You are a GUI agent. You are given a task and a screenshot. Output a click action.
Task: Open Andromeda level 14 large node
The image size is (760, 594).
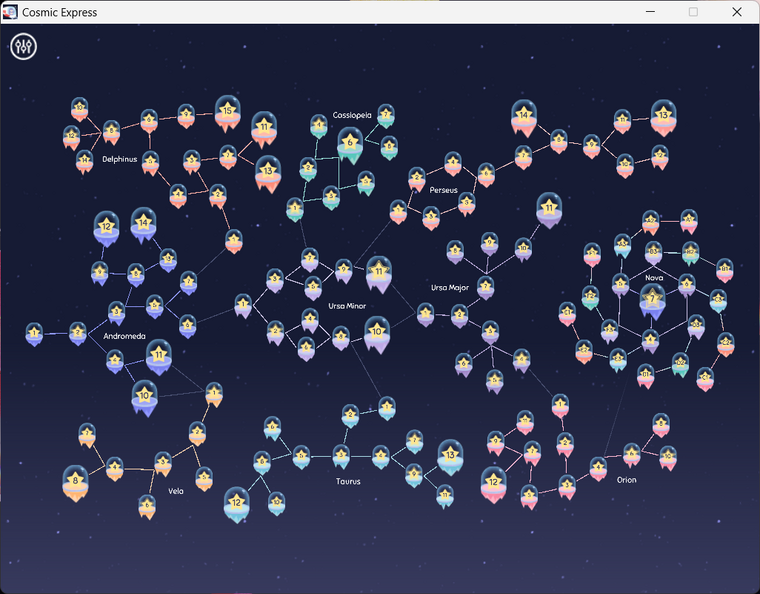click(x=143, y=225)
